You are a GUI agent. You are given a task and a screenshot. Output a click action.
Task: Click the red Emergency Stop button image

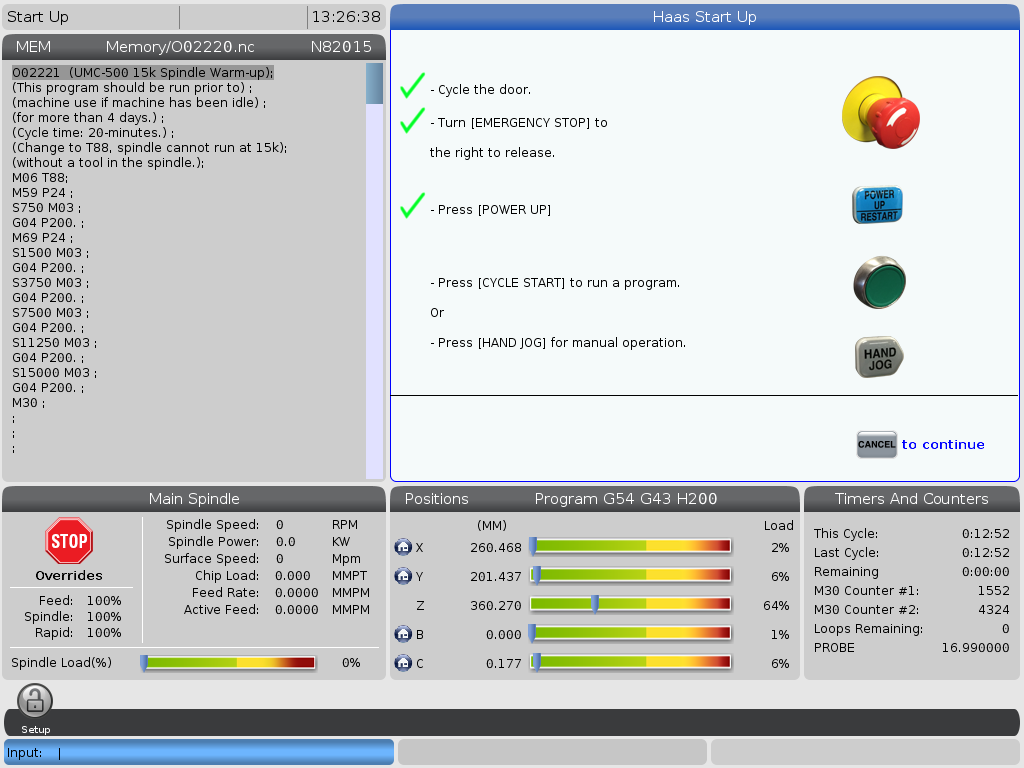pos(881,112)
